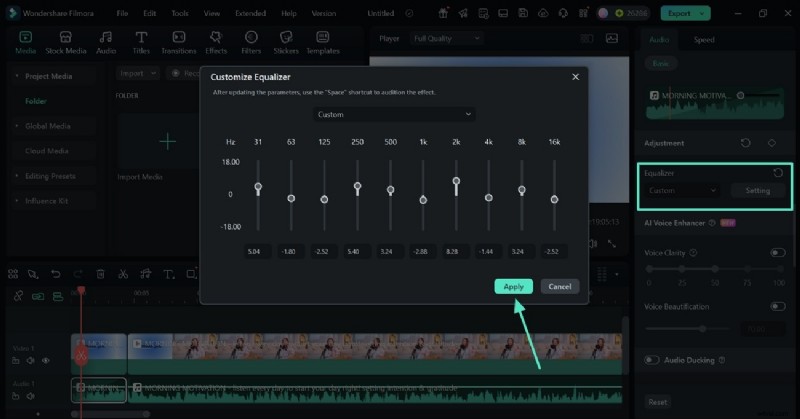
Task: Toggle the Voice Beautification switch
Action: [x=778, y=306]
